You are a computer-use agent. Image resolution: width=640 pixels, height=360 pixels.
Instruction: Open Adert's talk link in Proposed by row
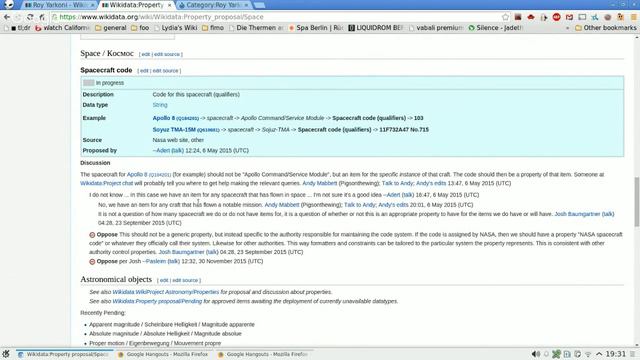tap(177, 151)
